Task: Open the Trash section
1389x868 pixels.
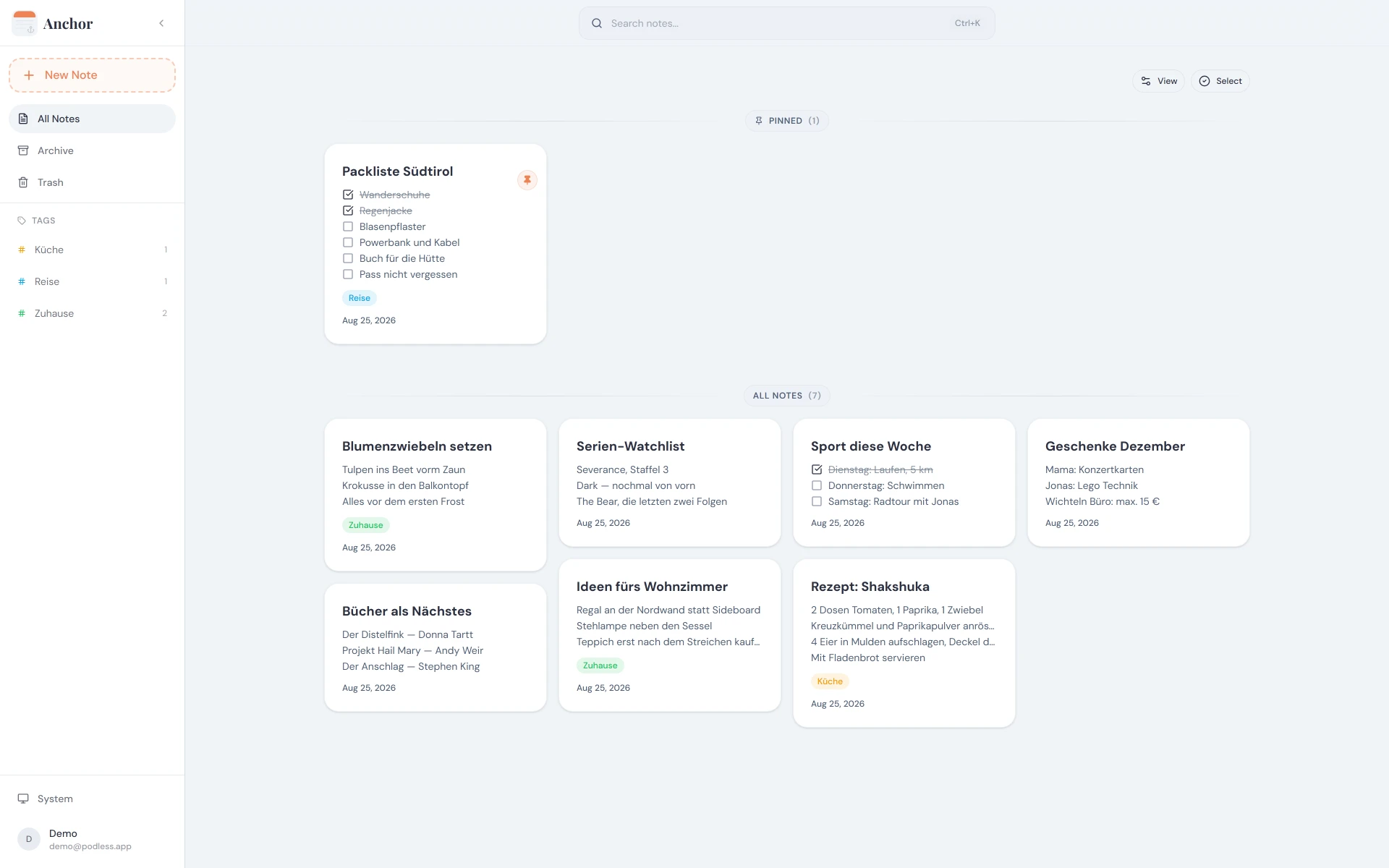Action: pos(92,182)
